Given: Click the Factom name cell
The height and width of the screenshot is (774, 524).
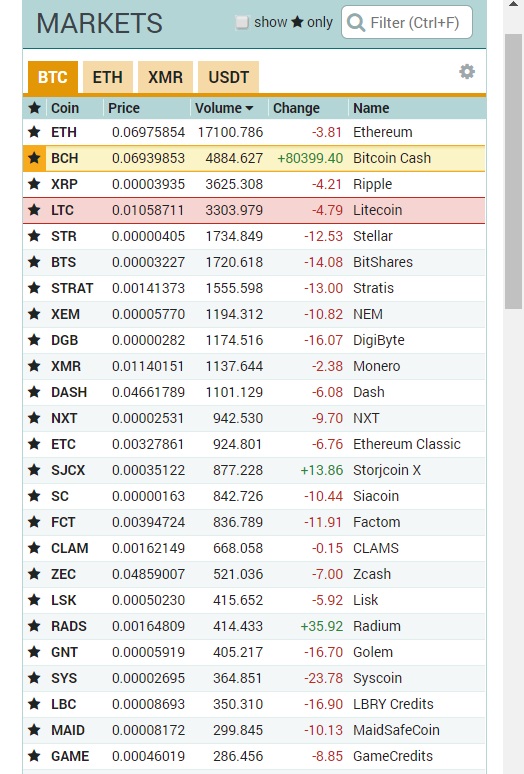Looking at the screenshot, I should pyautogui.click(x=376, y=522).
